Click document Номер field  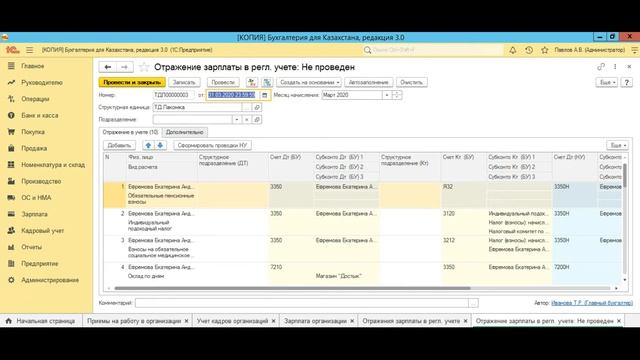pyautogui.click(x=173, y=95)
